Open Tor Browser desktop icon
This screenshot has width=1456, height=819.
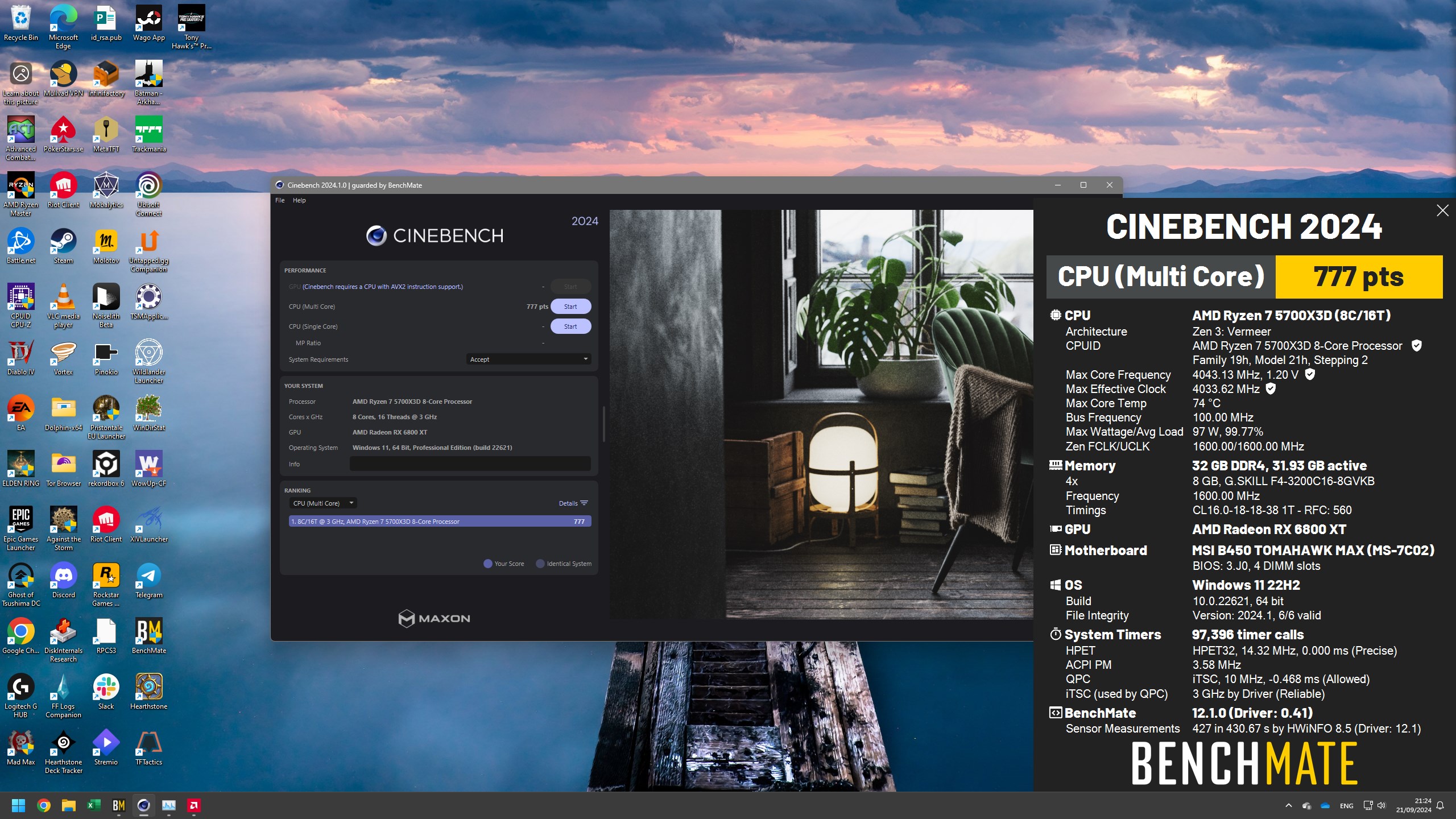point(63,469)
